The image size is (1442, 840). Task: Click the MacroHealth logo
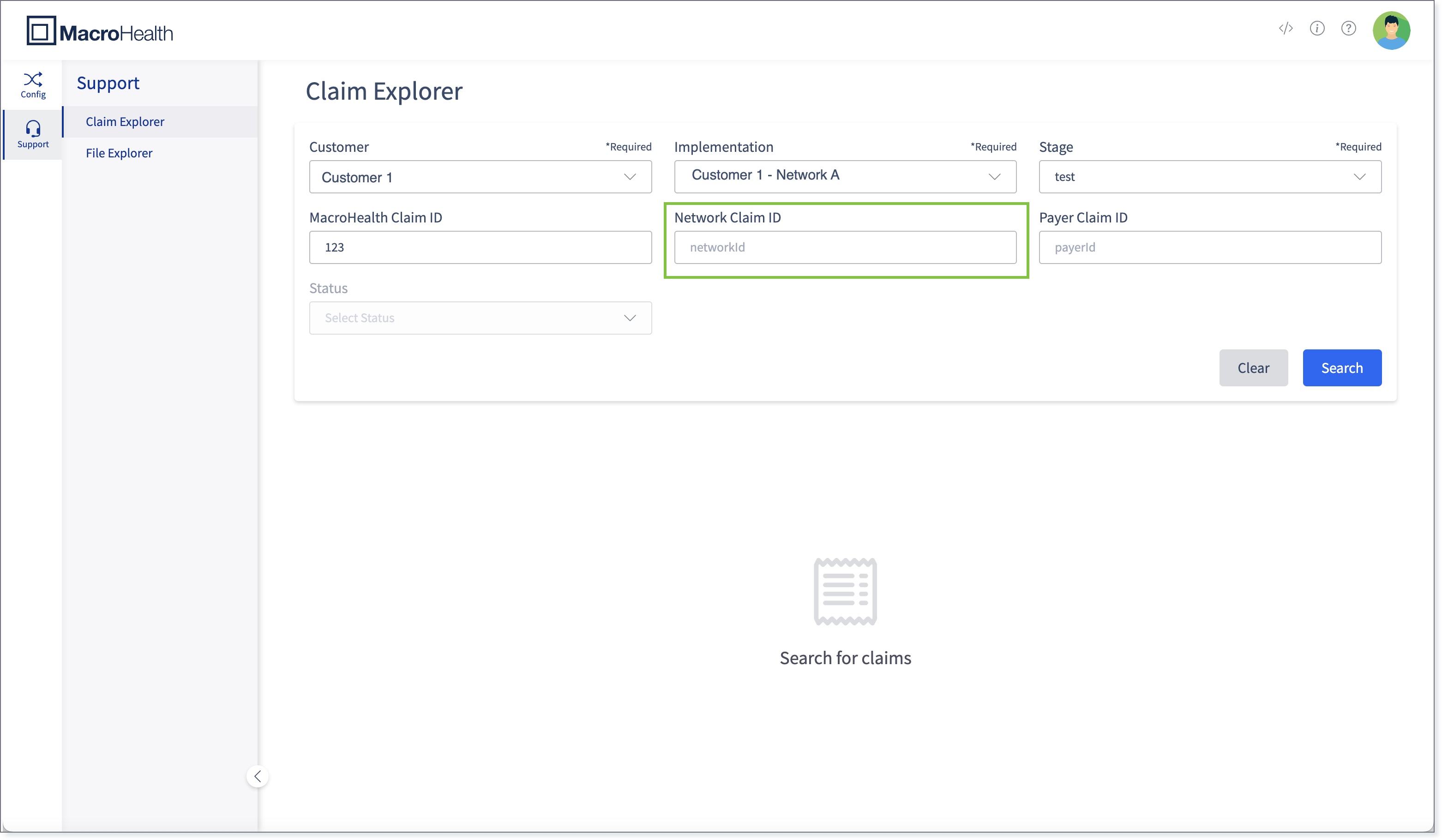100,31
